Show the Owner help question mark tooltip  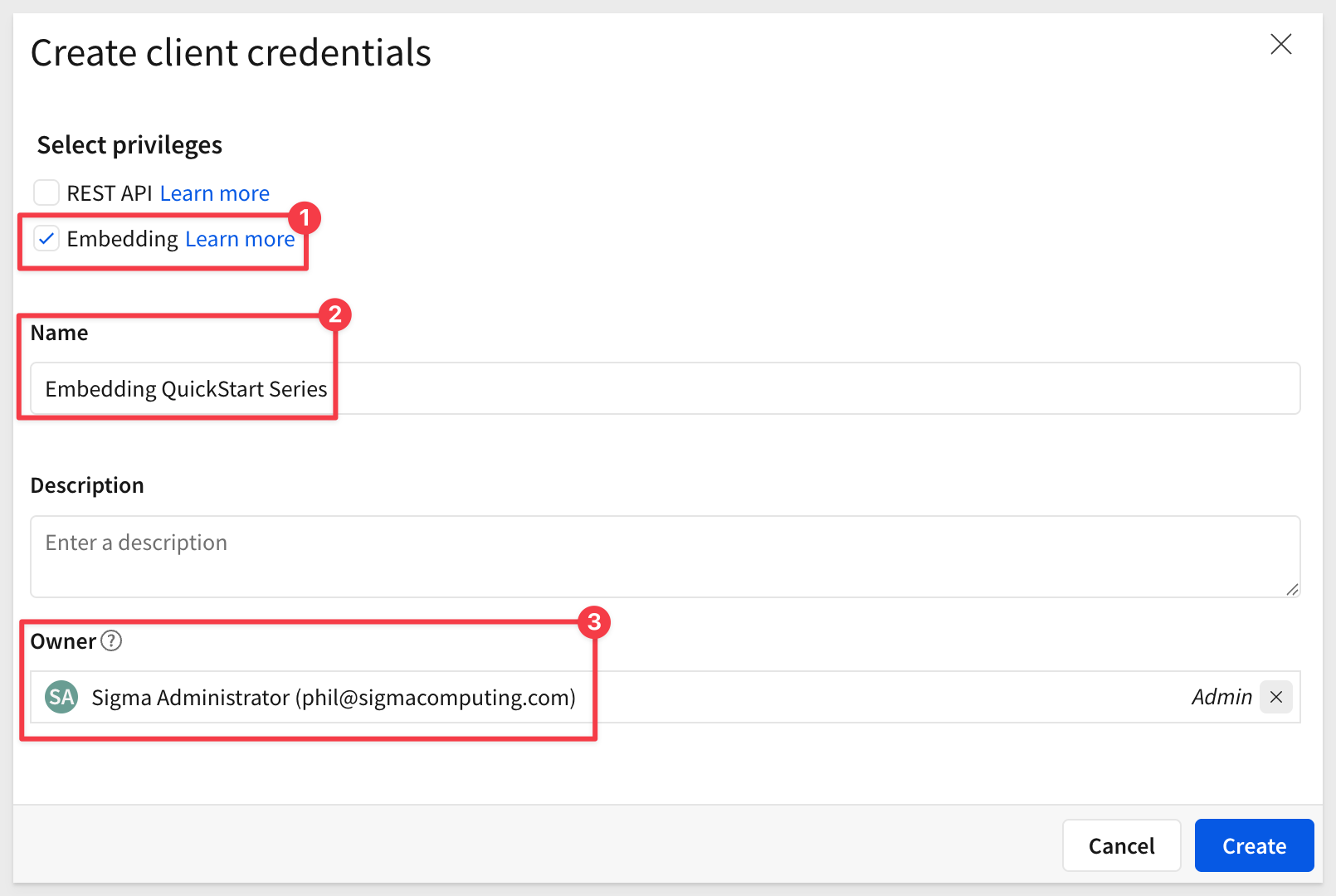(x=111, y=640)
